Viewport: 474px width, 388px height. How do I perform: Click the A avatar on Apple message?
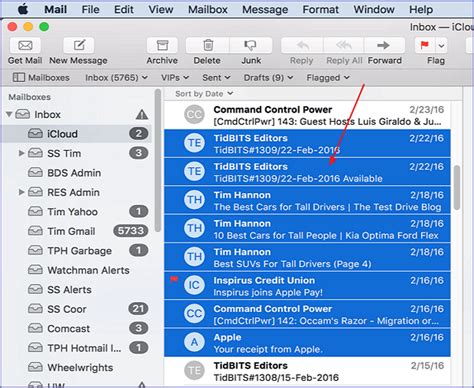click(x=195, y=342)
